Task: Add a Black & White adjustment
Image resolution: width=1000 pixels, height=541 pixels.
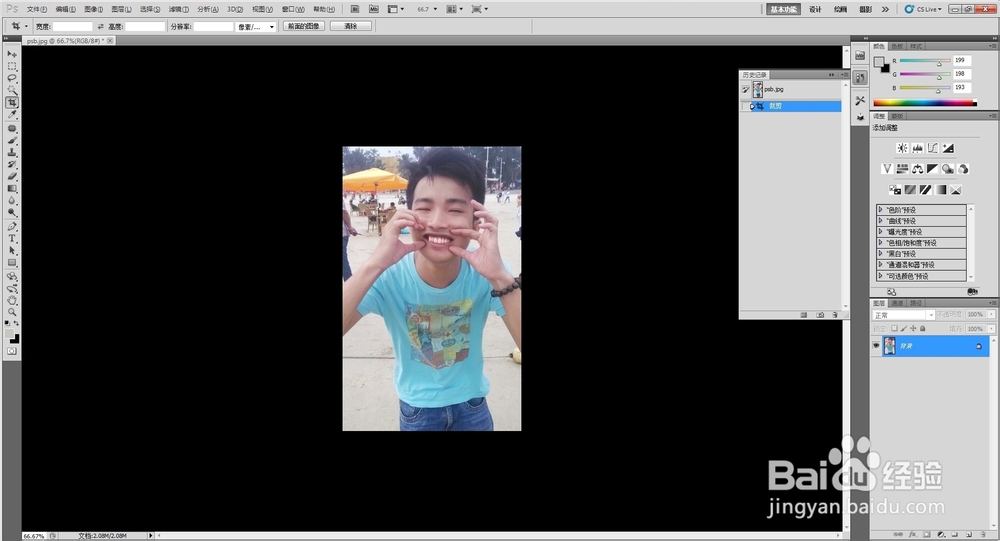Action: coord(932,169)
